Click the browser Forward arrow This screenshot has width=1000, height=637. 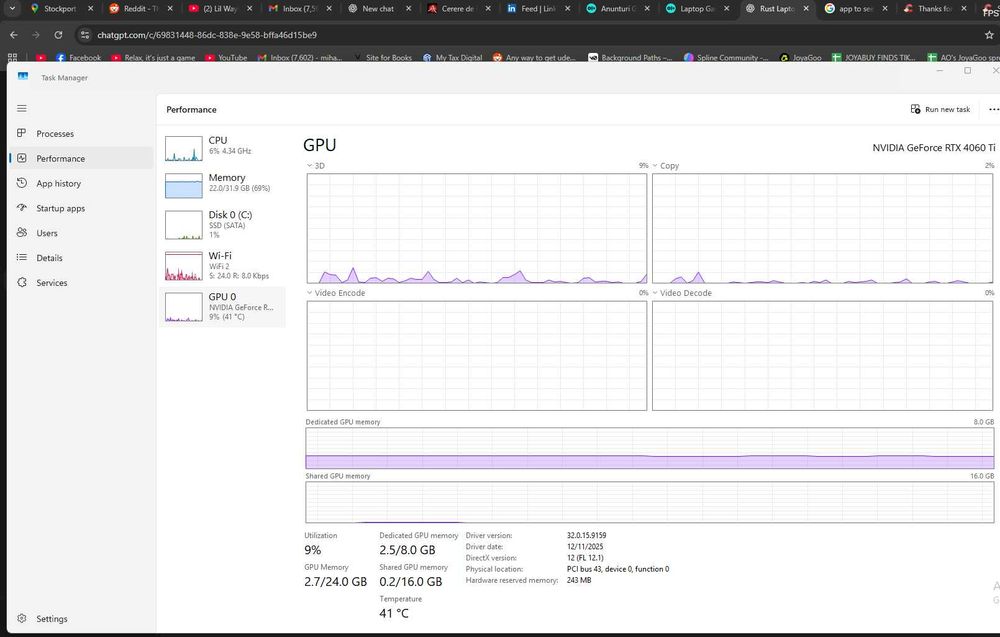(36, 35)
